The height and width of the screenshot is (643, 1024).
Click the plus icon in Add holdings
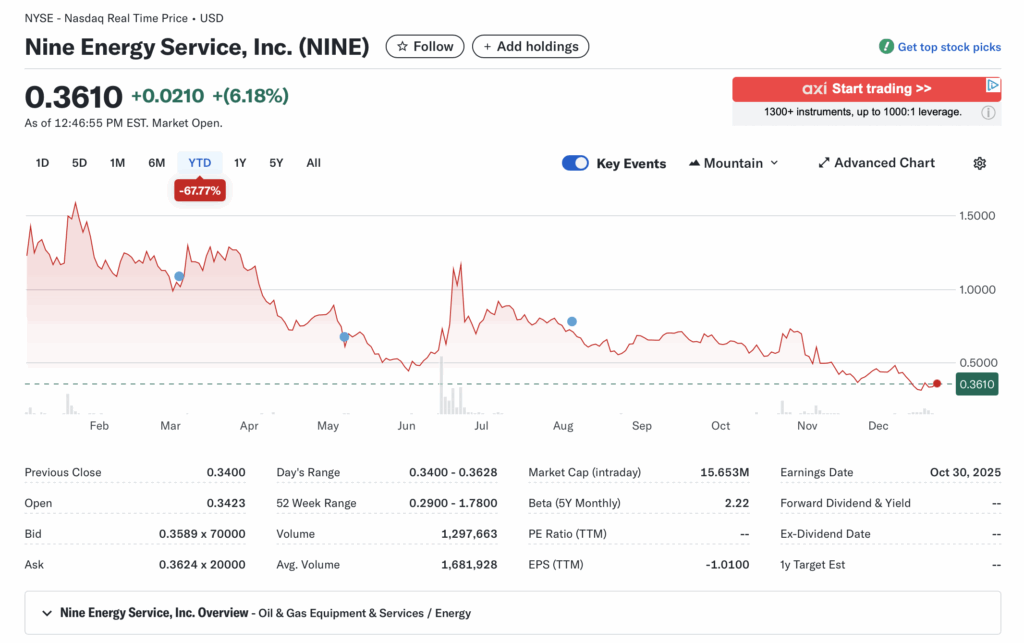[487, 47]
